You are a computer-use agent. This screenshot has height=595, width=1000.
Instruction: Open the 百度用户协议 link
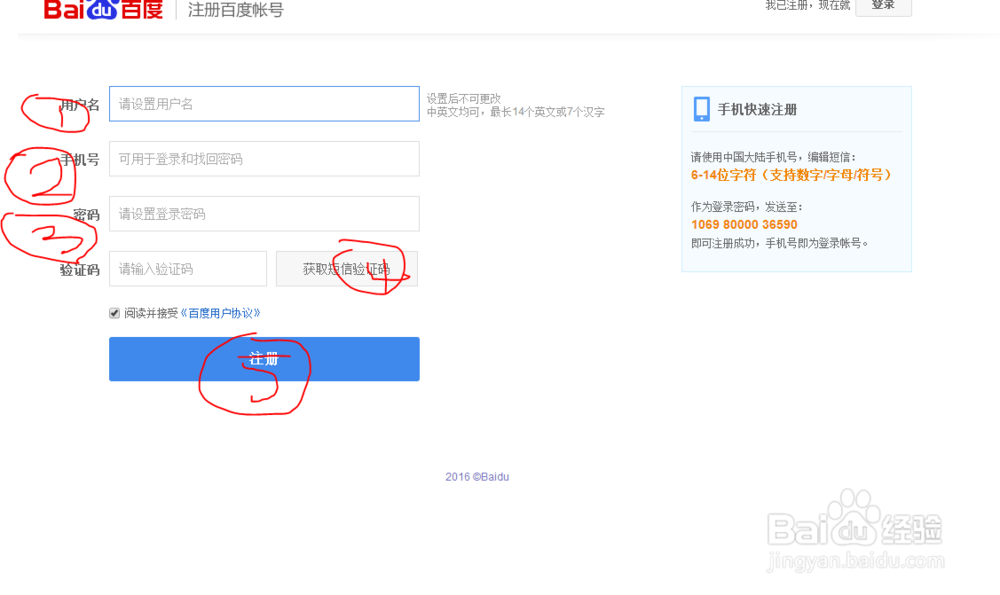221,313
